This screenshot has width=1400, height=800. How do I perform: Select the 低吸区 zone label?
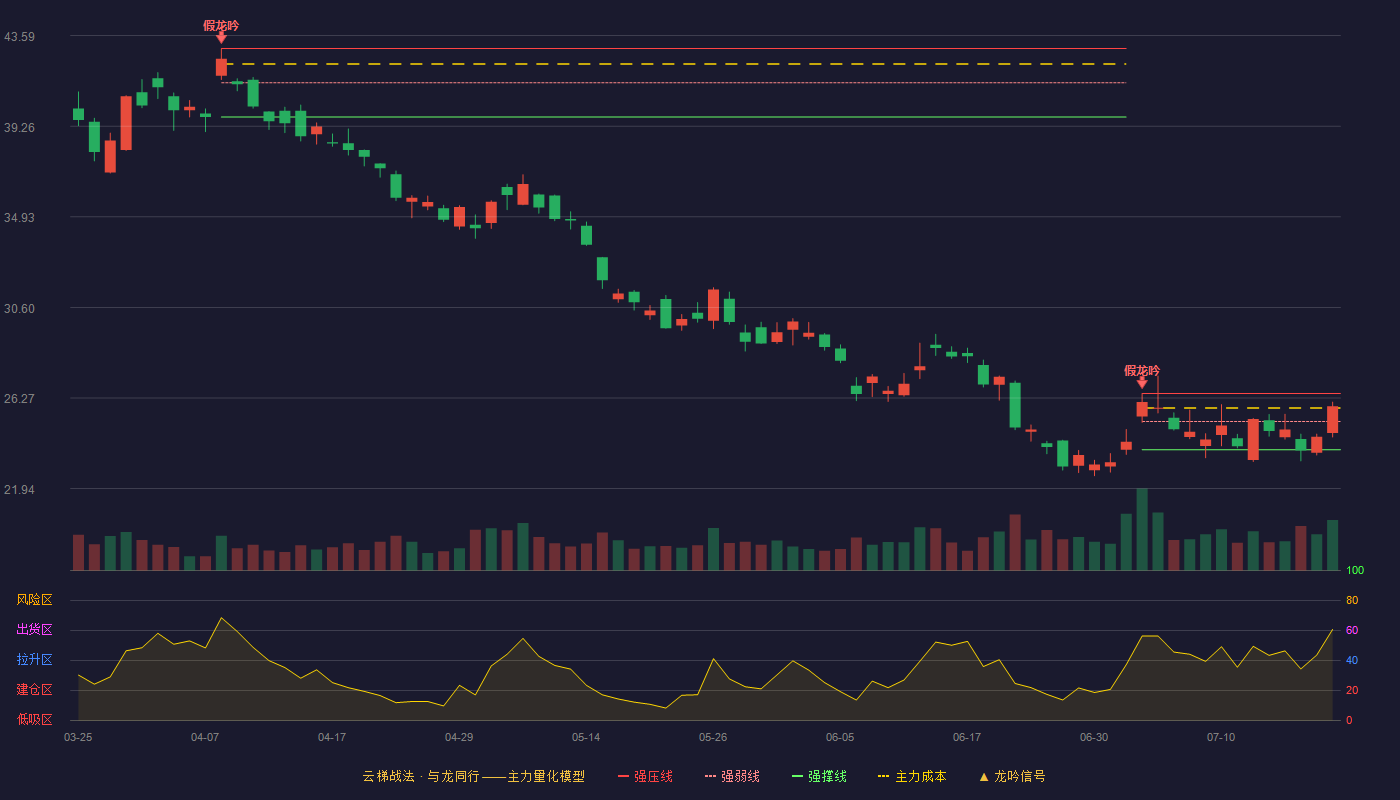coord(34,720)
